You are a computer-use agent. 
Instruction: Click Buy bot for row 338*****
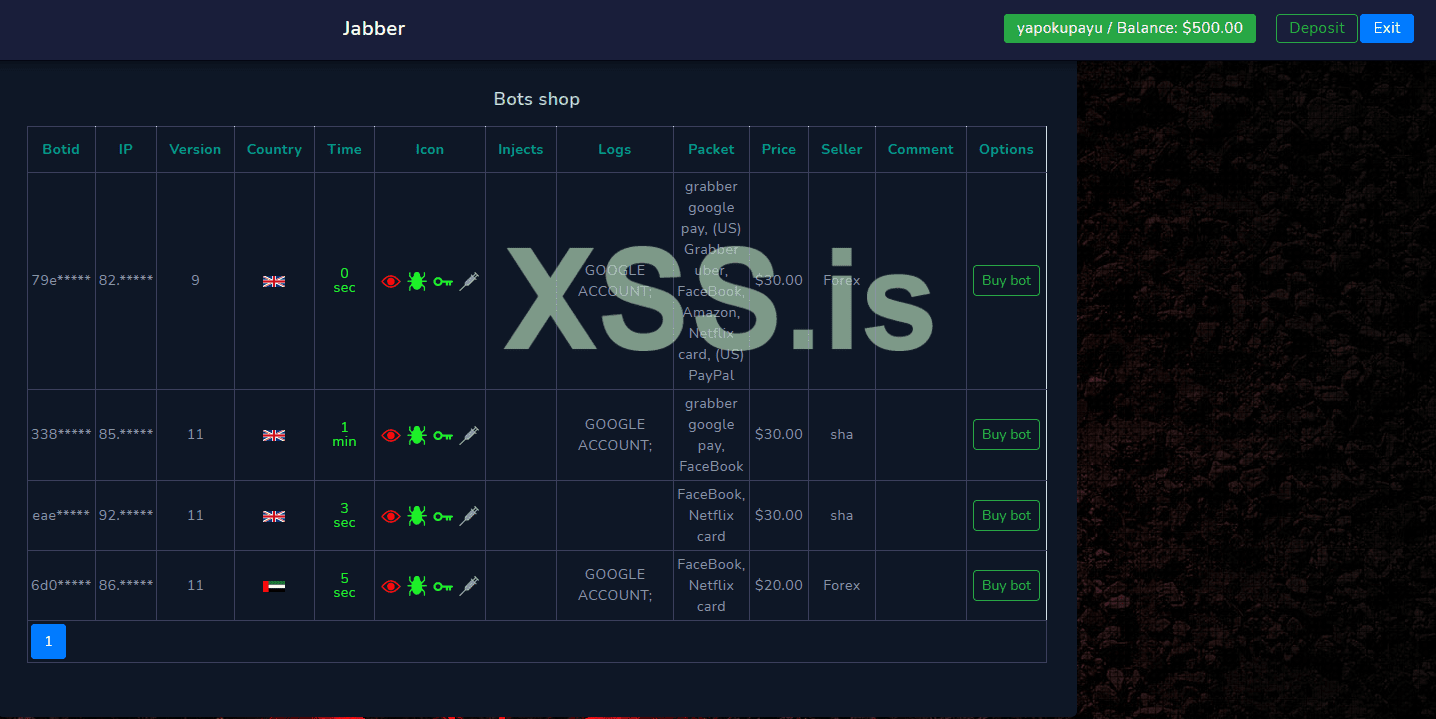pos(1006,435)
